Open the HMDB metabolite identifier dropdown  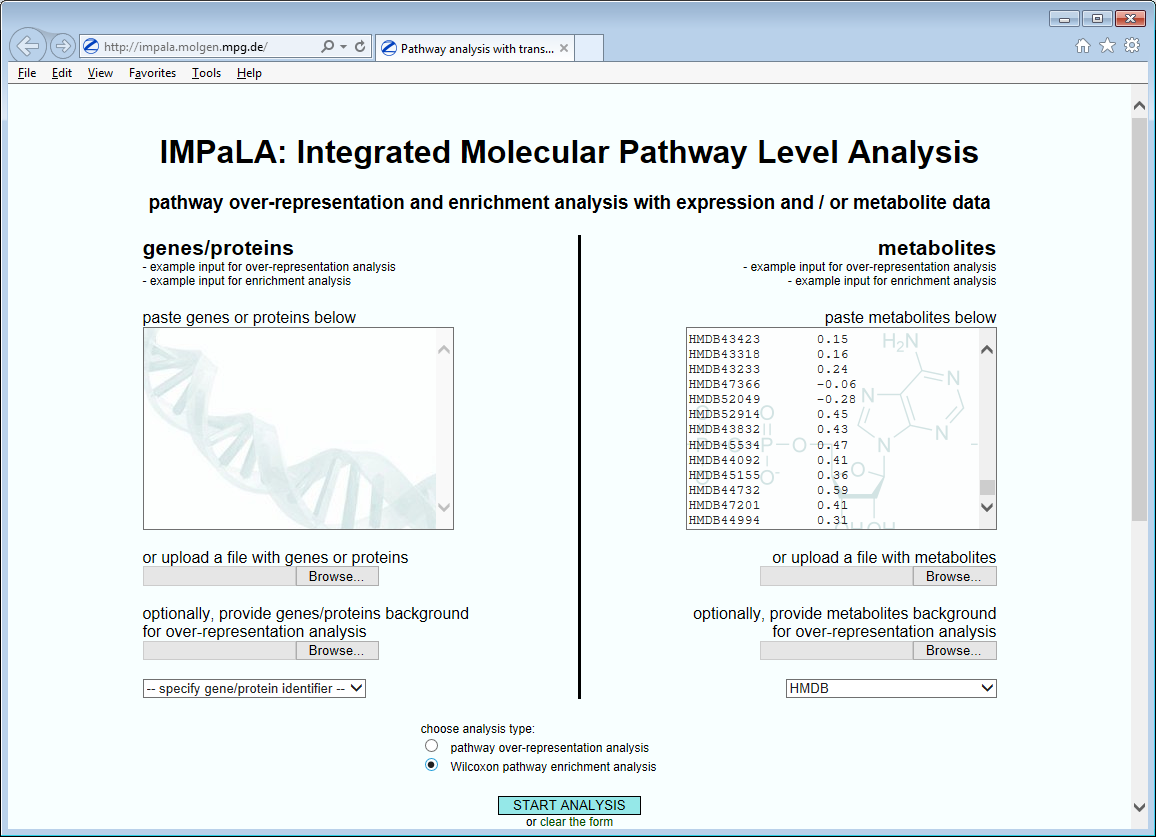[x=891, y=689]
